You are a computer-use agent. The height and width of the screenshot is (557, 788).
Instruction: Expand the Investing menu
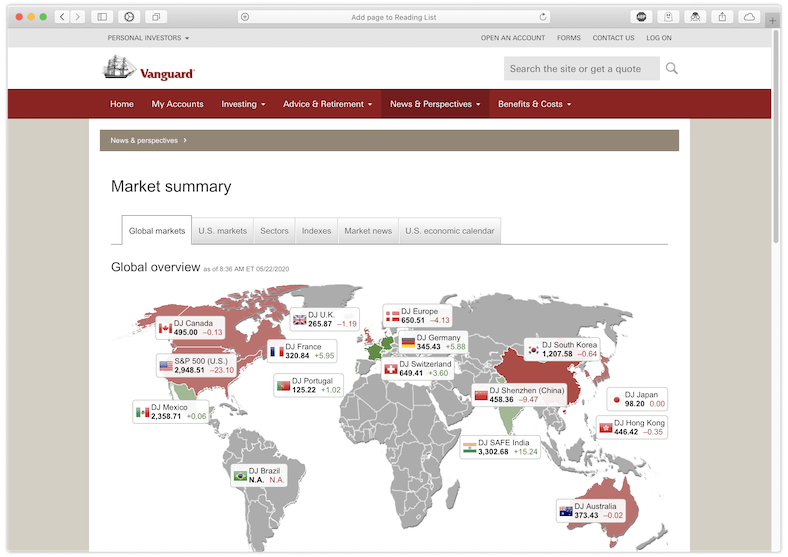243,104
